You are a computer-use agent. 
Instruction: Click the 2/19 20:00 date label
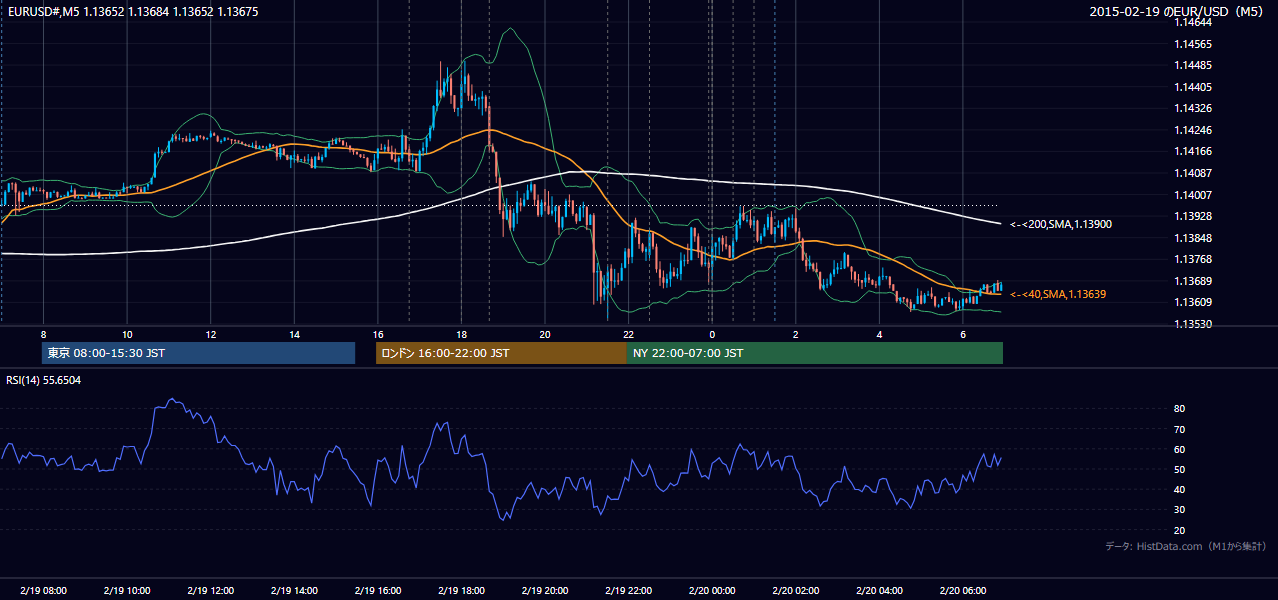click(x=544, y=591)
